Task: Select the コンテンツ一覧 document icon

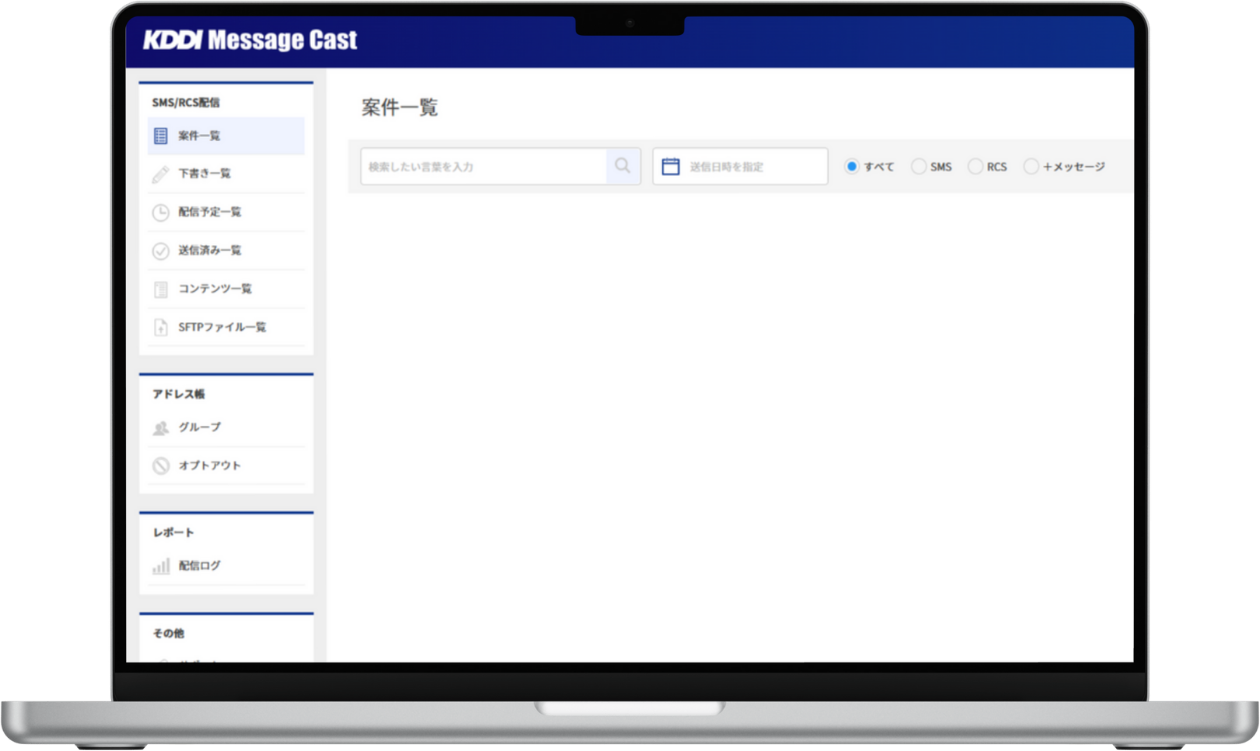Action: coord(161,288)
